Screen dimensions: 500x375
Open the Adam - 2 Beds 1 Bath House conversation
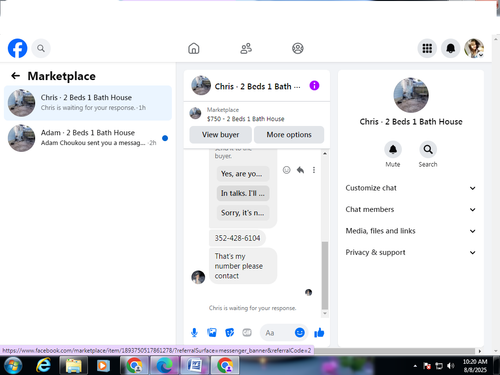click(x=88, y=138)
